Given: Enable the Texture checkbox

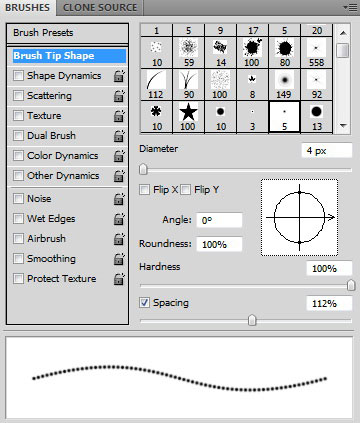Looking at the screenshot, I should pos(18,115).
